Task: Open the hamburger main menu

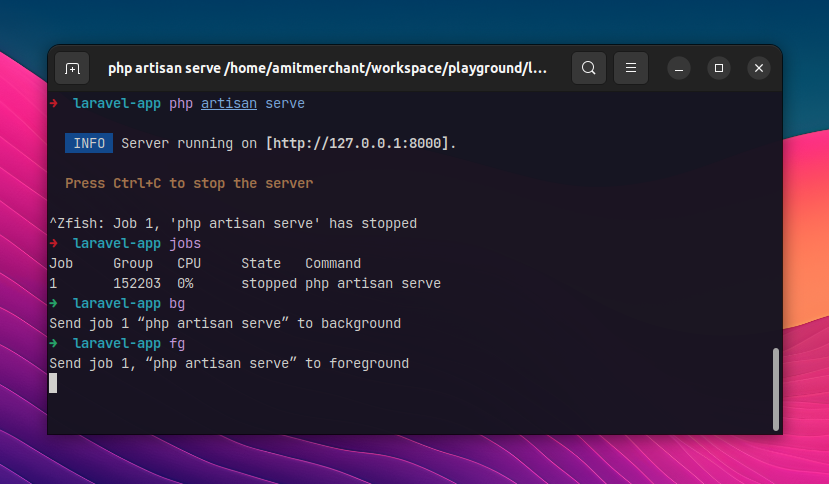Action: point(631,68)
